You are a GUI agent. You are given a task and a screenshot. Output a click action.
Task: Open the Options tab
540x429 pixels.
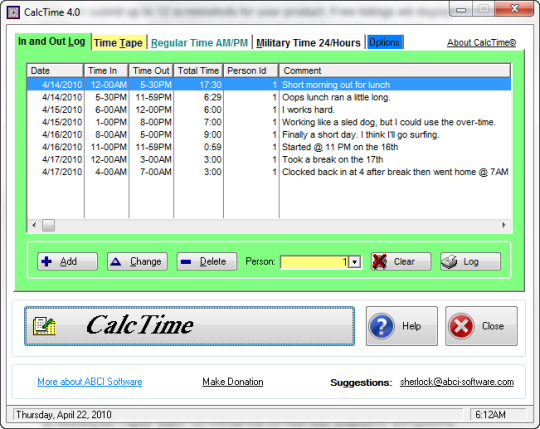tap(384, 42)
